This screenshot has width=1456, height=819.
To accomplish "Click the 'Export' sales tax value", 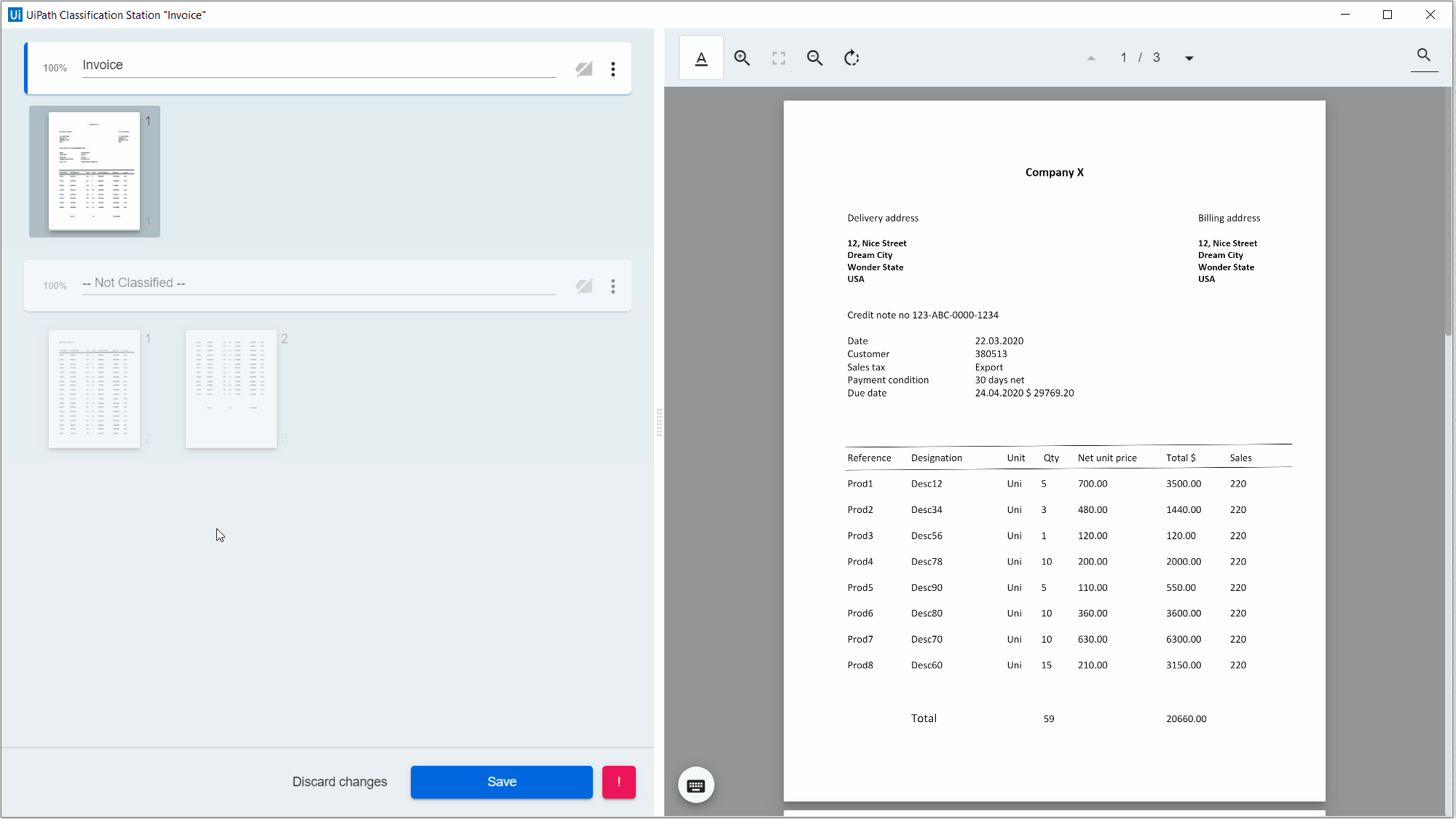I will click(x=989, y=367).
